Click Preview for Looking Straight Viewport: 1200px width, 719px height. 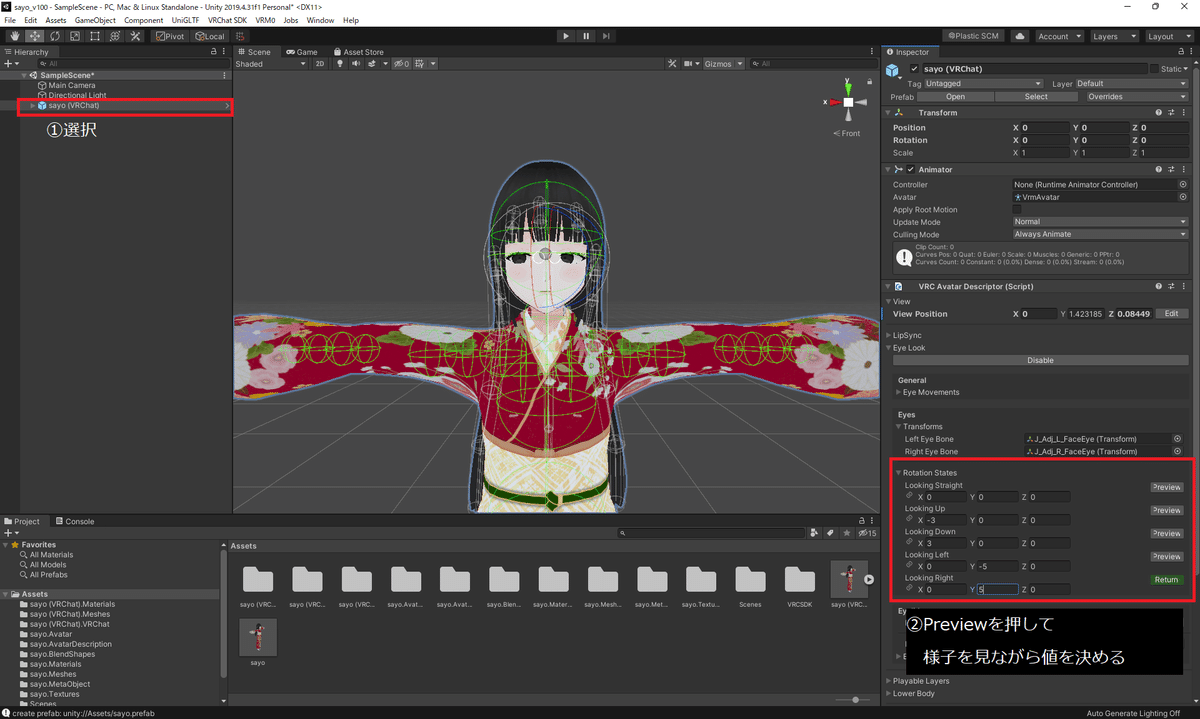tap(1166, 487)
